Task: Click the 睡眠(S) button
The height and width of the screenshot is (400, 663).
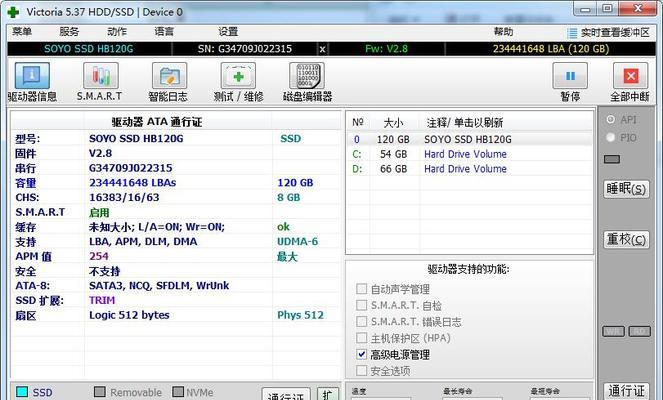Action: [x=626, y=189]
